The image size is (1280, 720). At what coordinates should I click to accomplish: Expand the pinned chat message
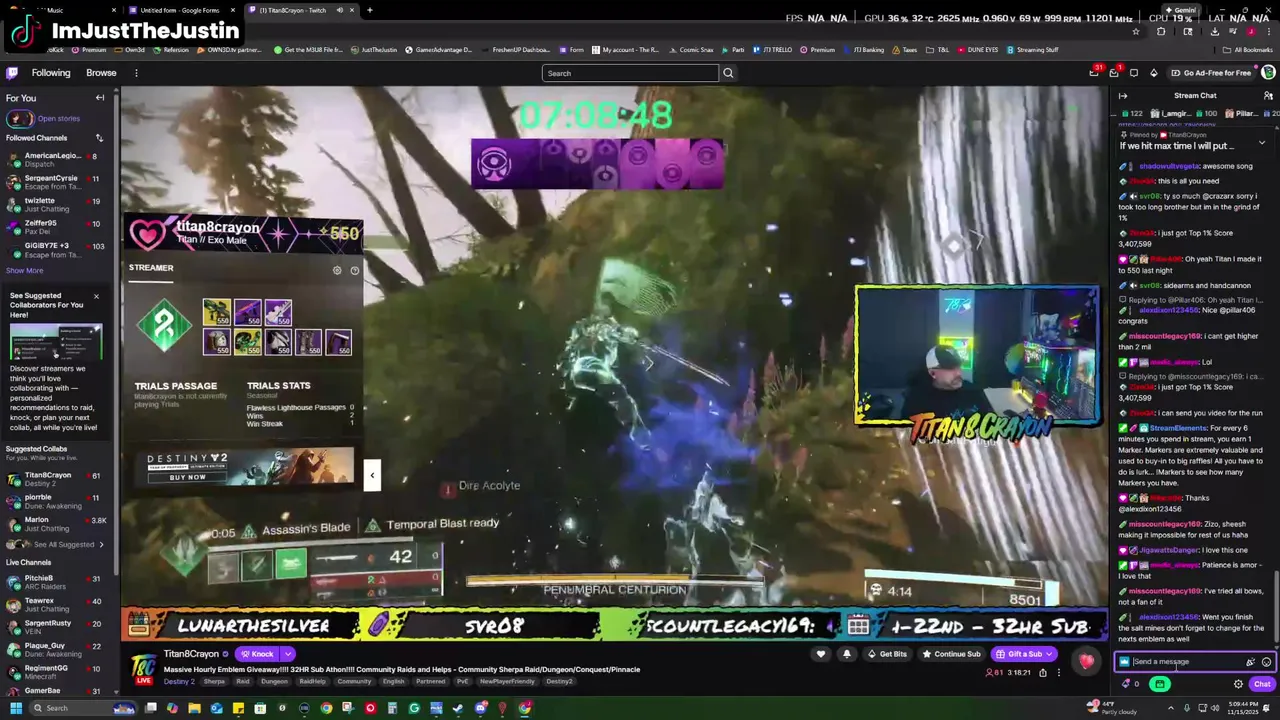(1262, 143)
